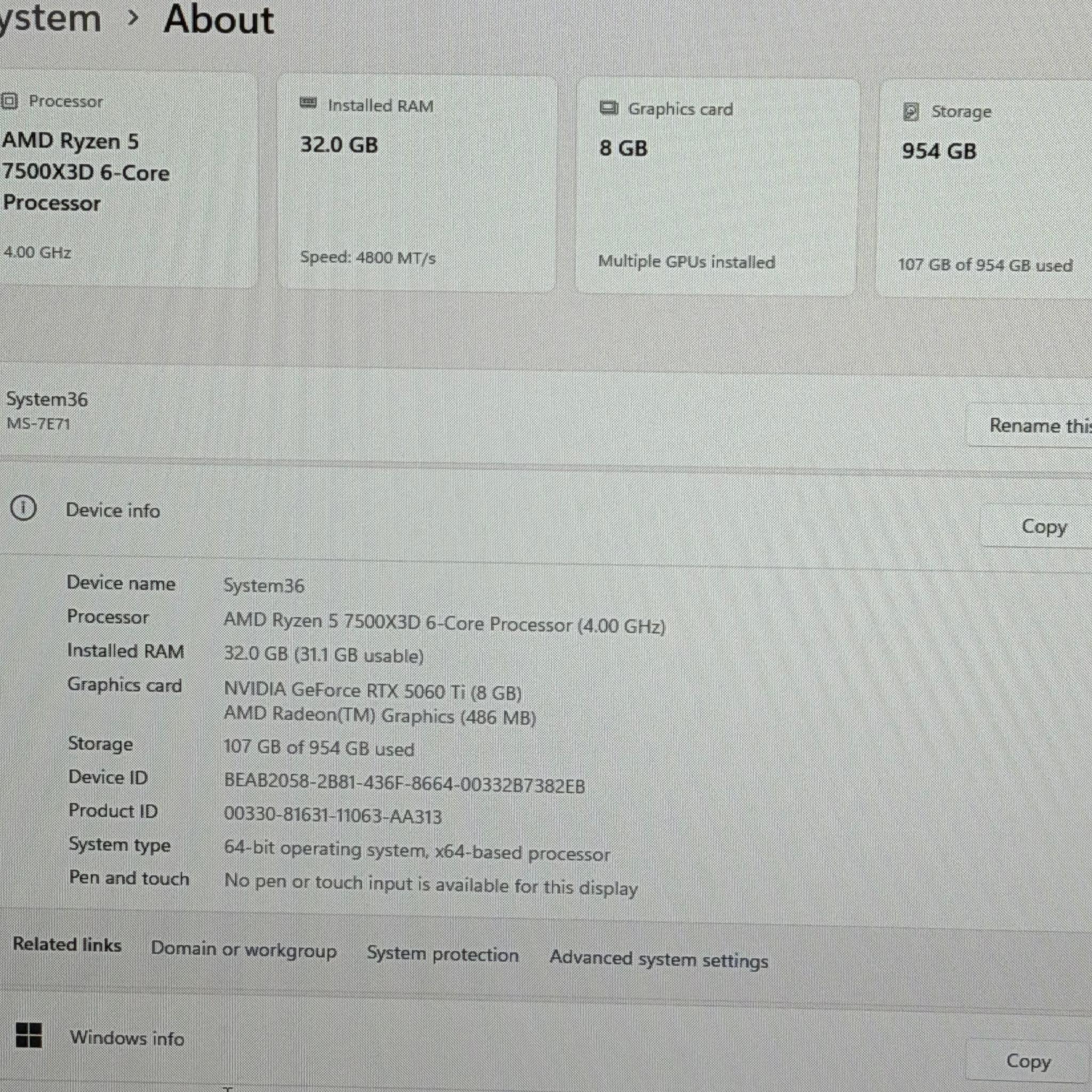Select the Product ID value 00330-81631-11063-AA313
Image resolution: width=1092 pixels, height=1092 pixels.
pos(333,815)
